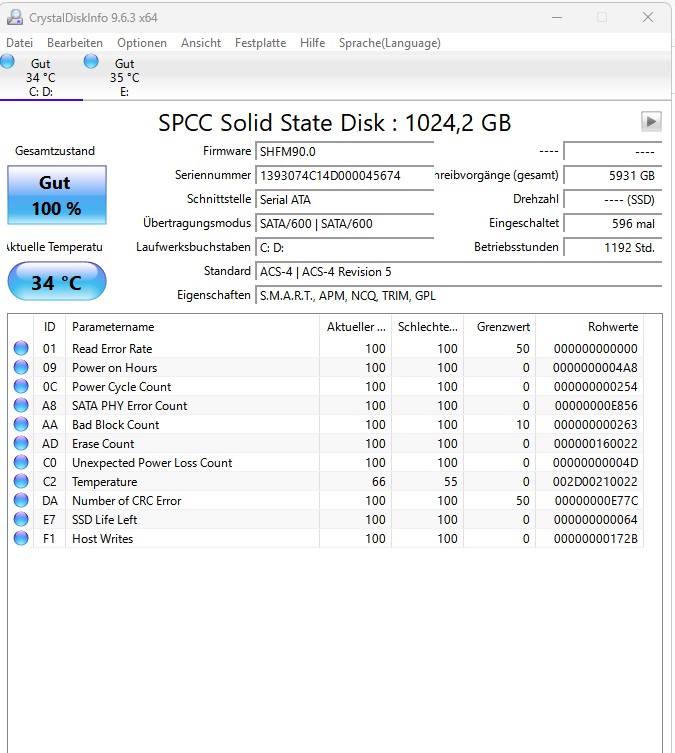Image resolution: width=675 pixels, height=753 pixels.
Task: Click the status orb for Read Error Rate
Action: (x=21, y=349)
